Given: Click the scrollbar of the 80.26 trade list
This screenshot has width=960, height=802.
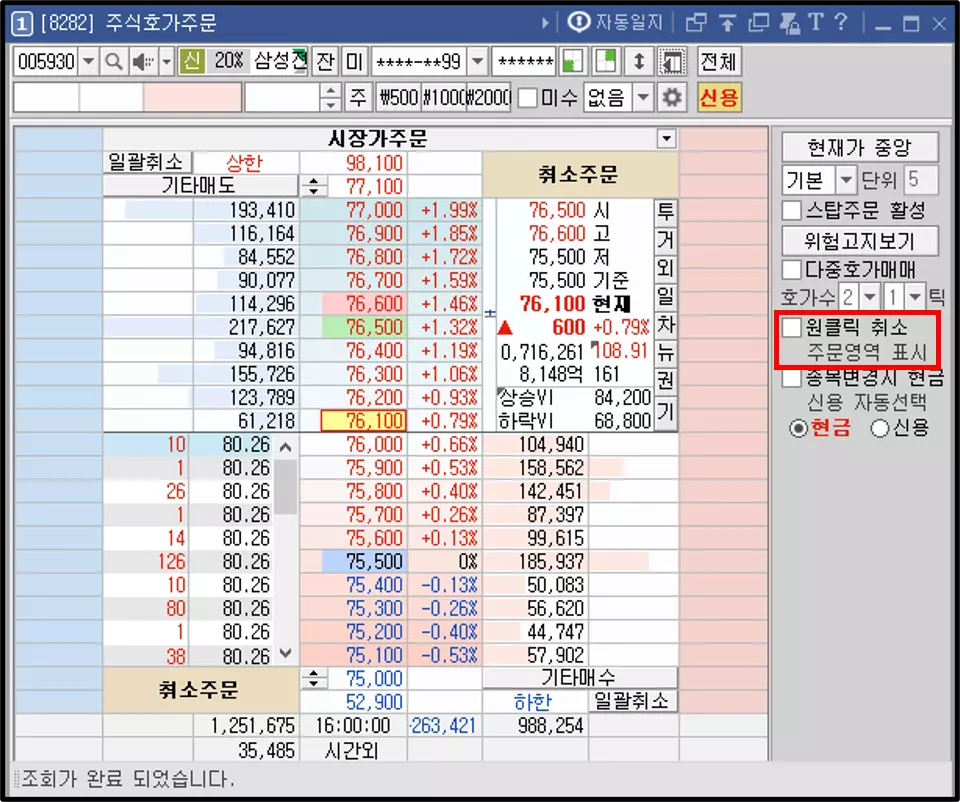Looking at the screenshot, I should tap(285, 551).
